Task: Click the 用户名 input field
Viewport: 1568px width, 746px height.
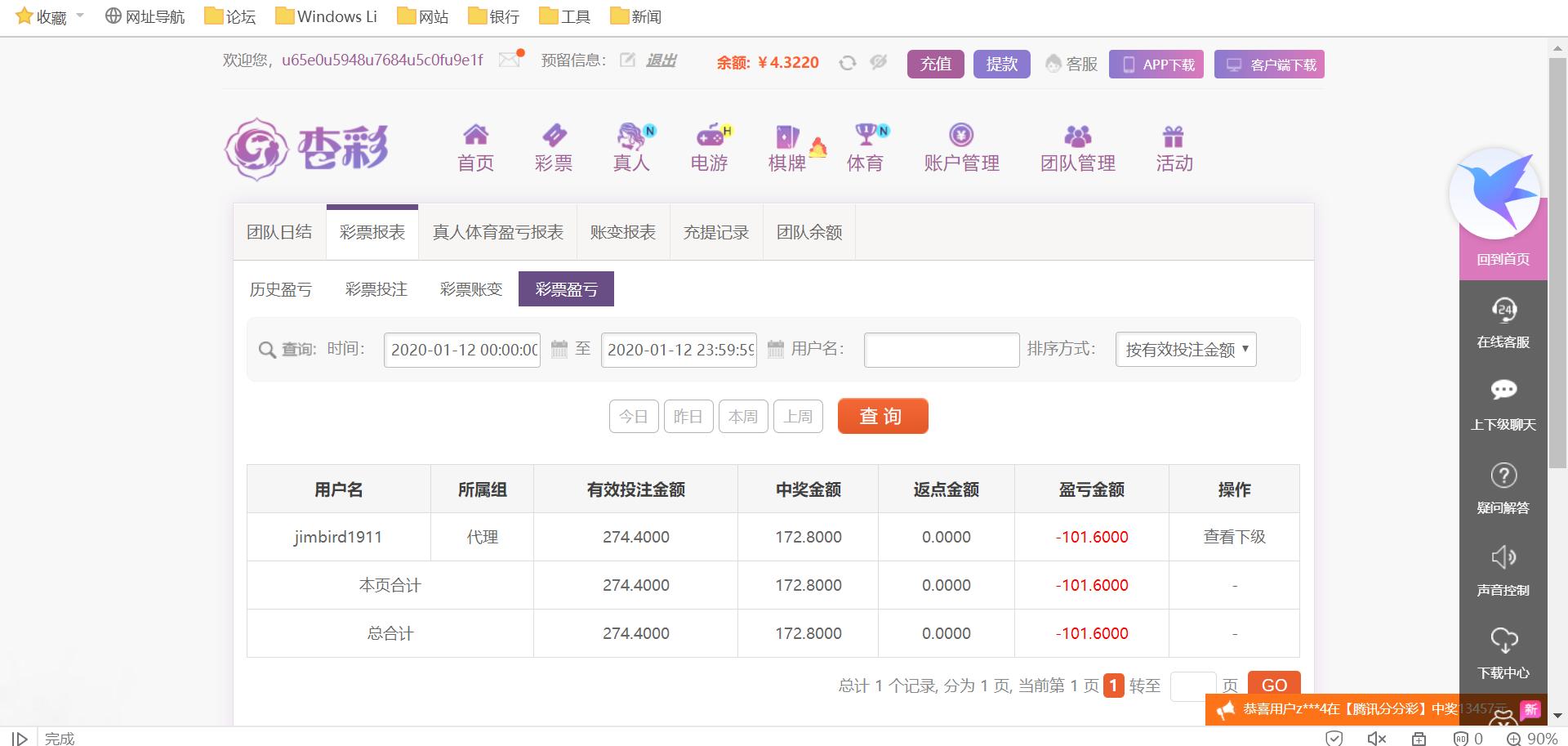Action: coord(941,350)
